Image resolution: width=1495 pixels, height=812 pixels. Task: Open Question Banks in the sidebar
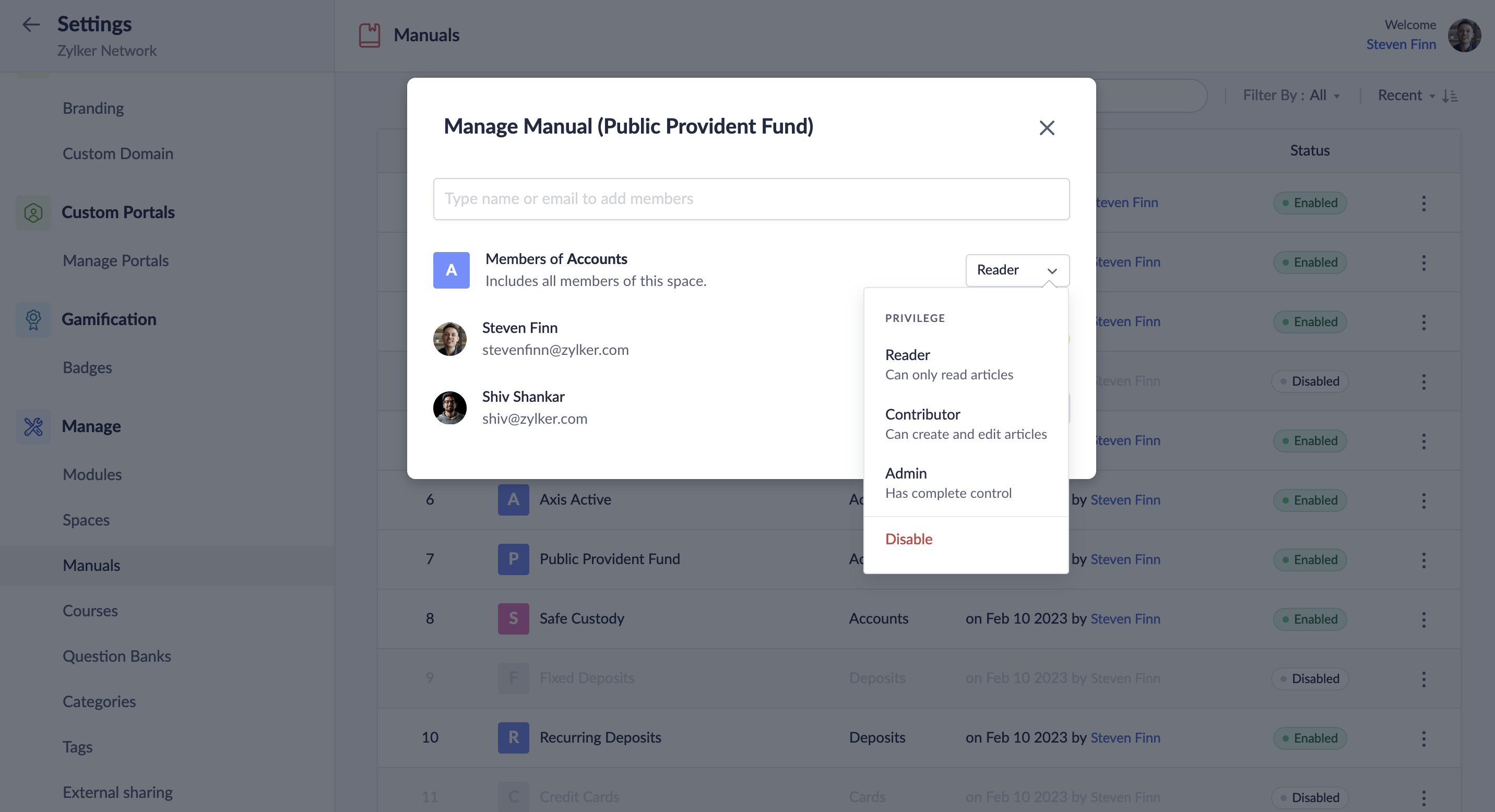point(116,656)
